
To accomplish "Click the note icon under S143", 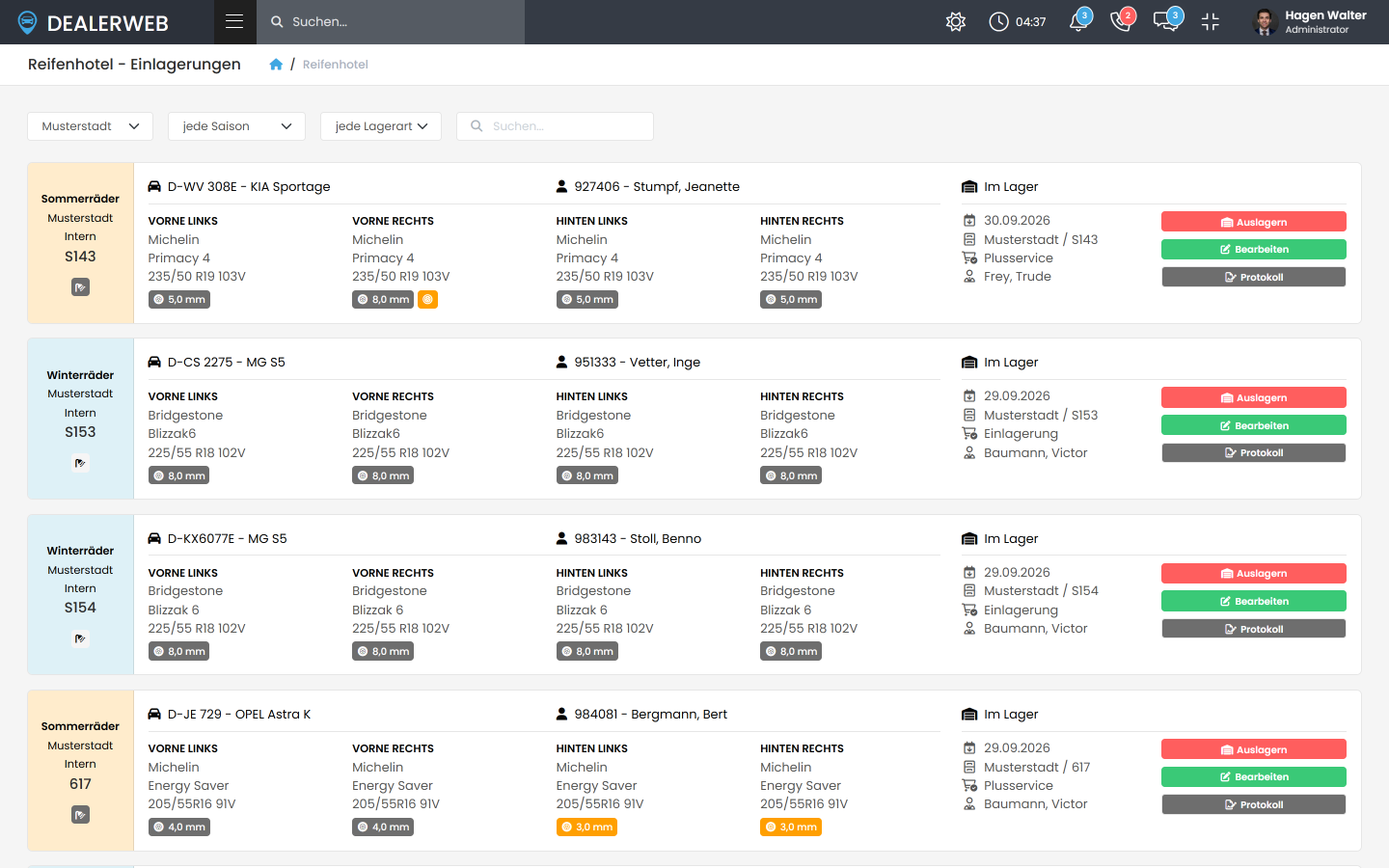I will [80, 287].
